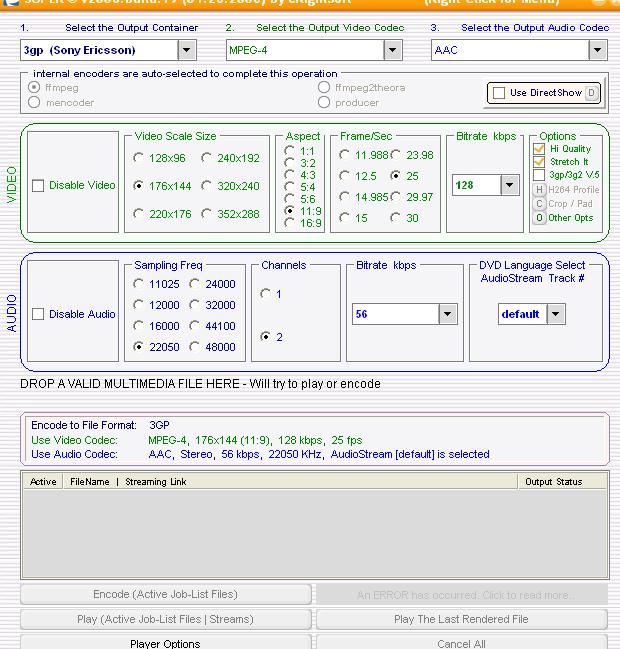Open Player Options

(166, 642)
